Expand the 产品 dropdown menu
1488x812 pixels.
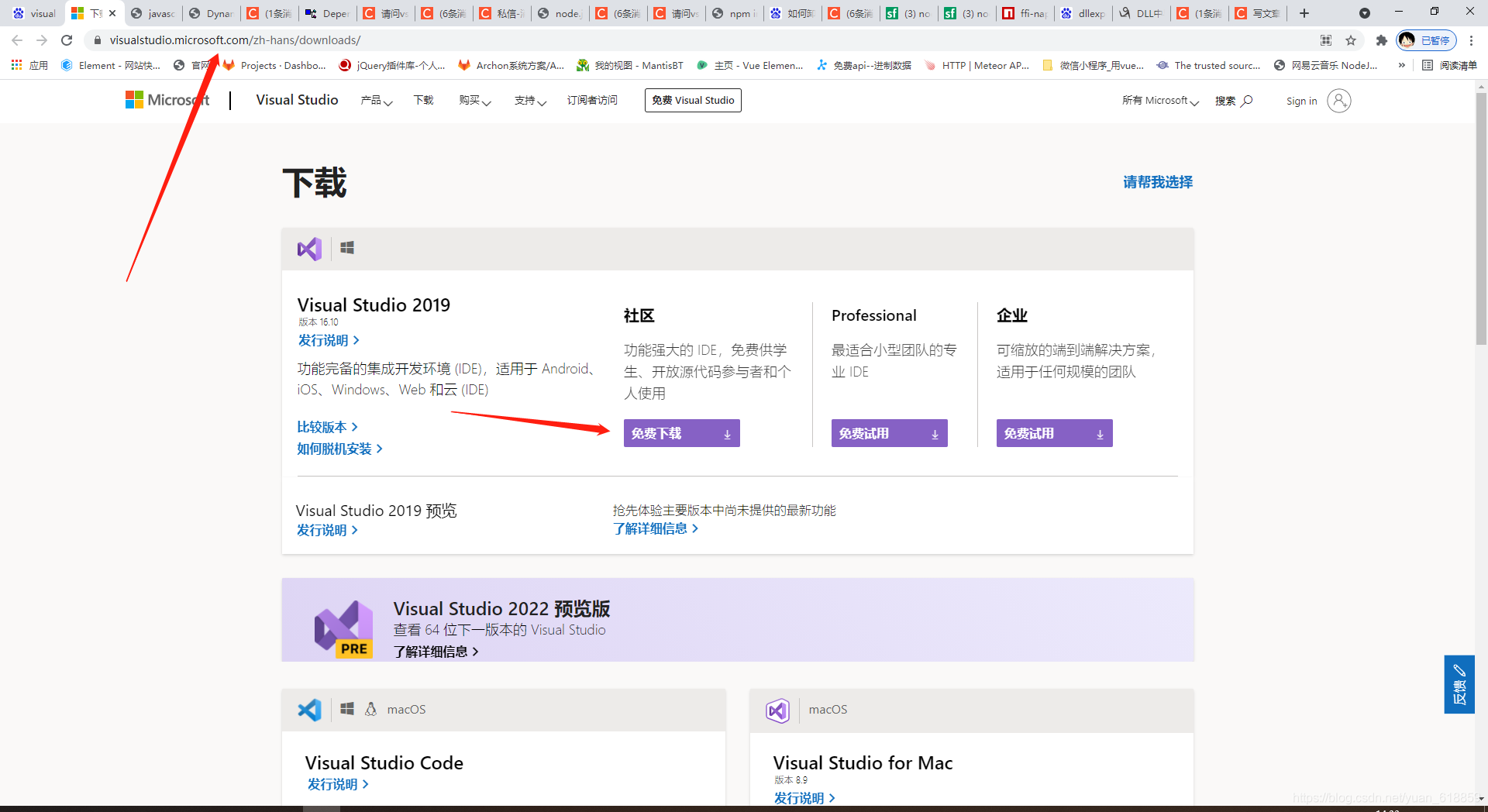pos(377,101)
